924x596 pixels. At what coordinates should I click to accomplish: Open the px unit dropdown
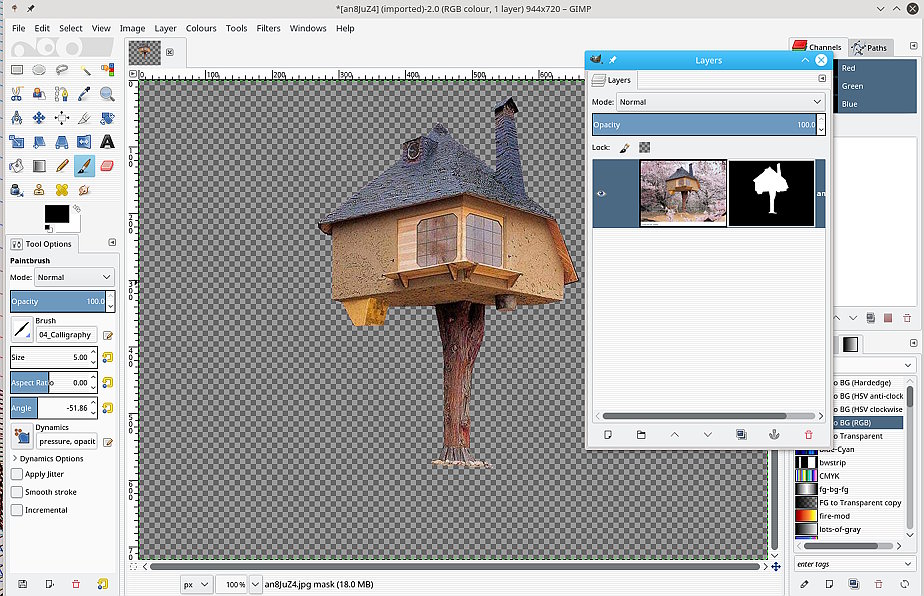pyautogui.click(x=196, y=584)
